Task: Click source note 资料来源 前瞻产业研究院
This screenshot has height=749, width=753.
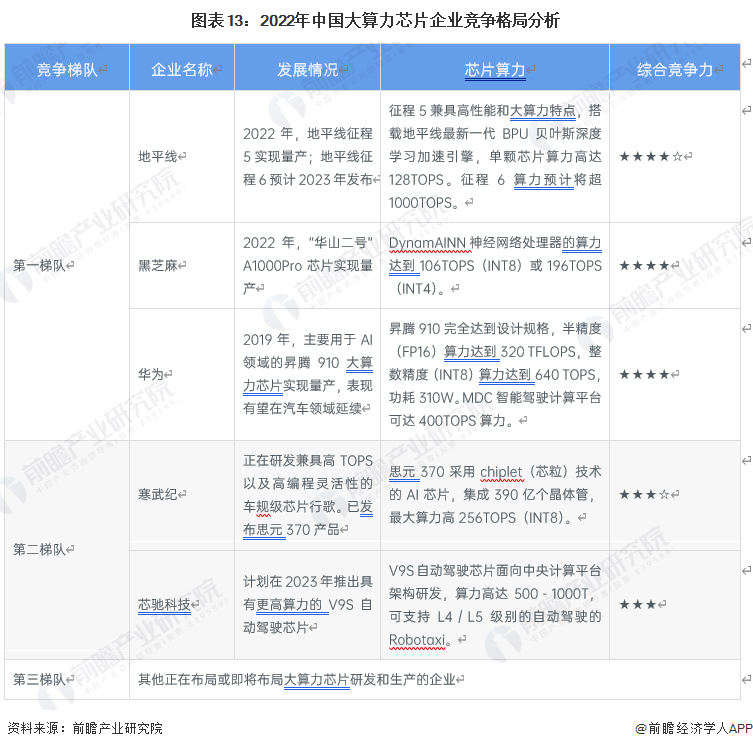Action: (85, 728)
